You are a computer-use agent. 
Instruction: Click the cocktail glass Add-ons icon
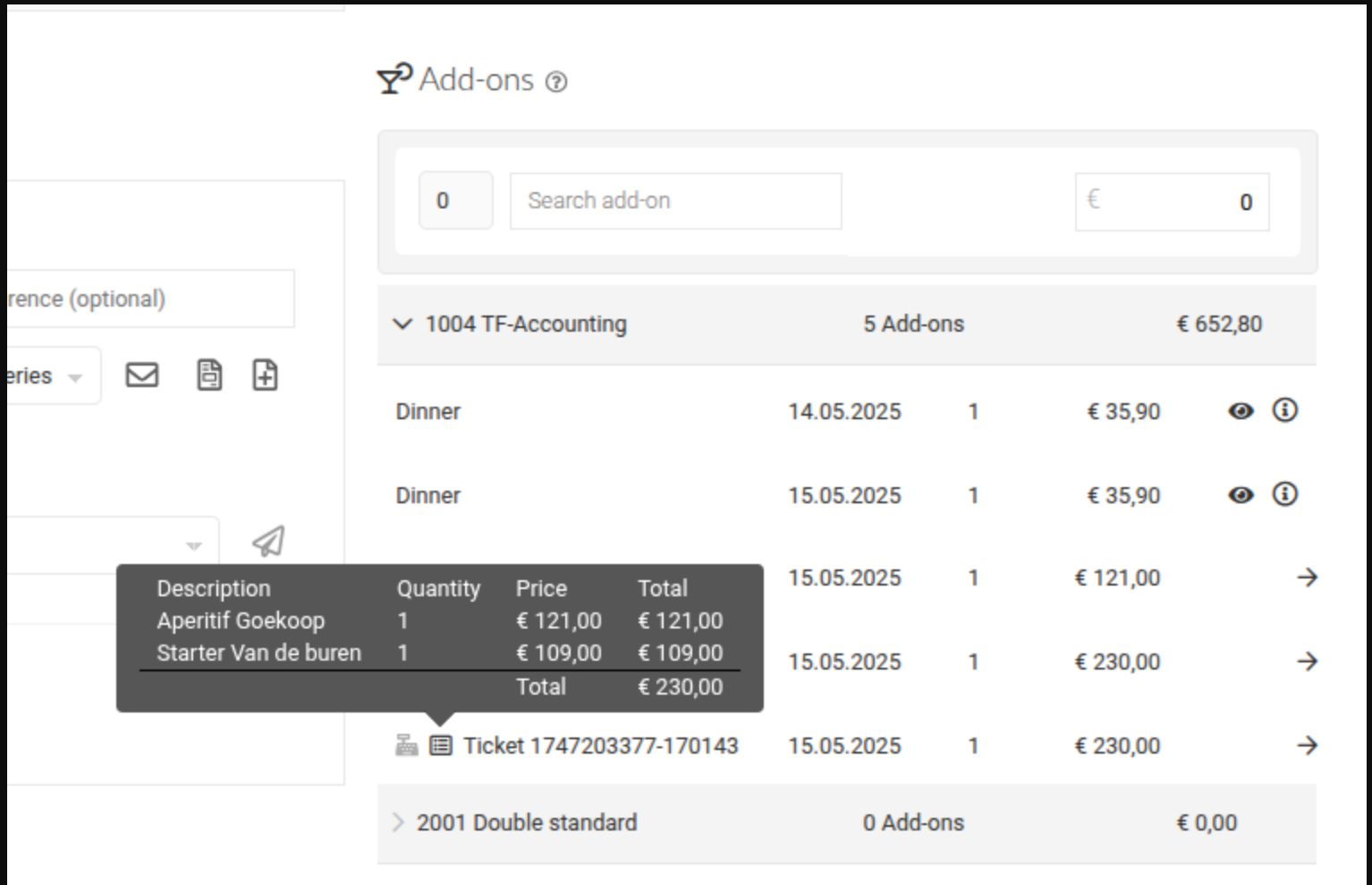pos(394,79)
